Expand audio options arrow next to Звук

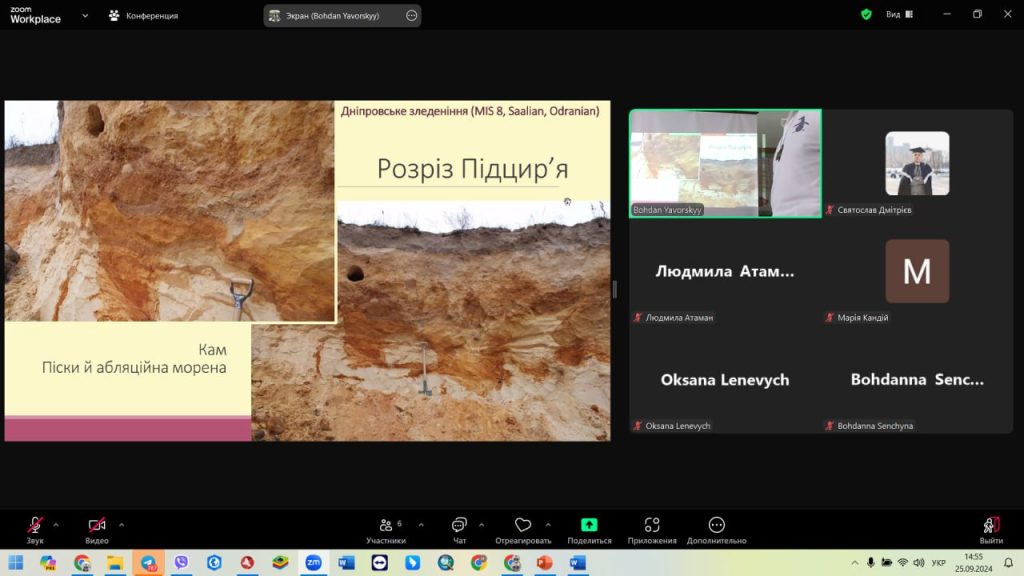[56, 524]
